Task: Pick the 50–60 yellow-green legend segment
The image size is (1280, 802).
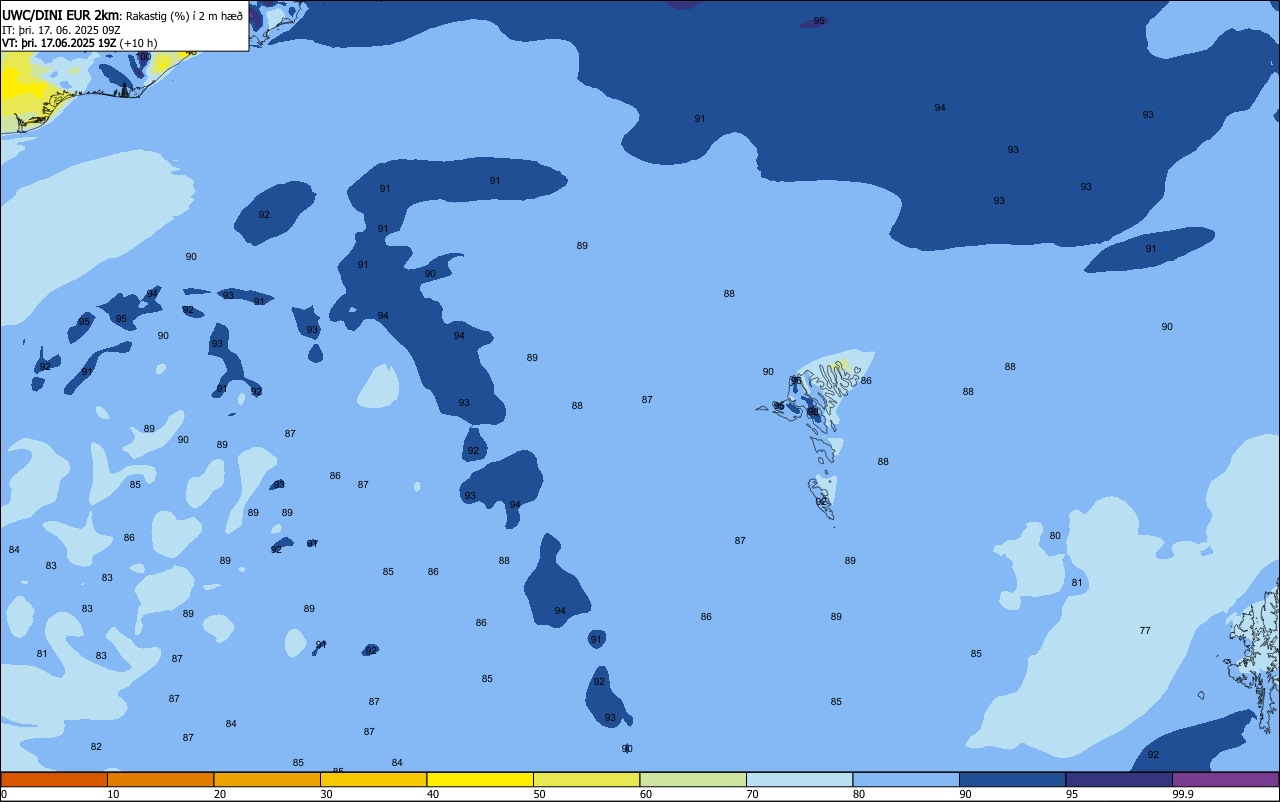Action: [586, 779]
